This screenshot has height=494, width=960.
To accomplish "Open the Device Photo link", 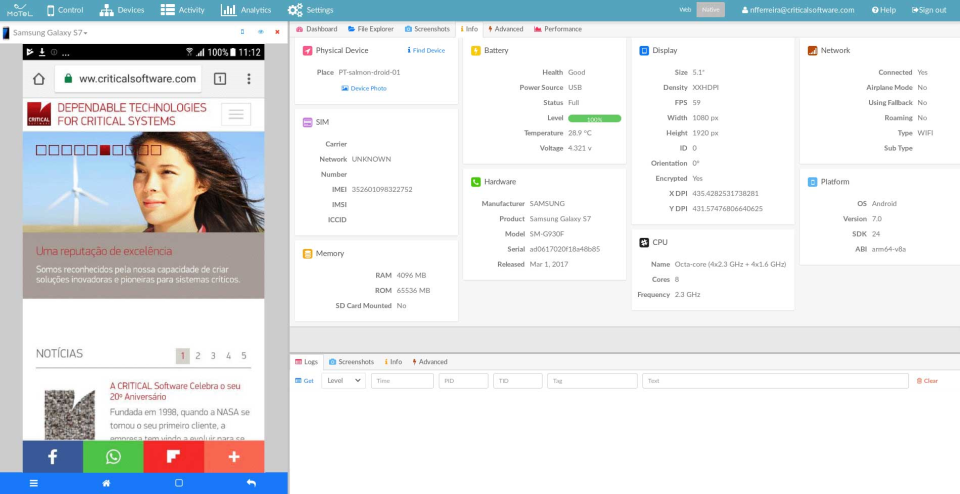I will [x=364, y=88].
